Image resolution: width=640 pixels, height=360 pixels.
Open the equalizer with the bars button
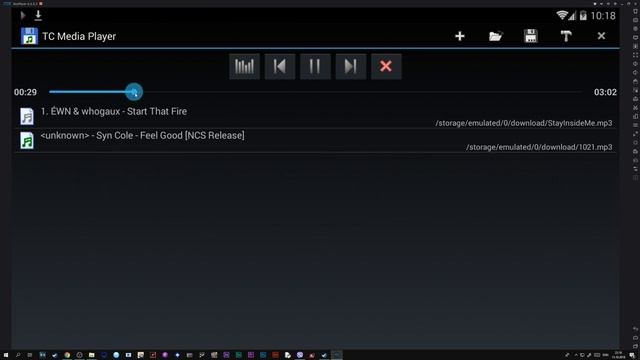(x=244, y=67)
